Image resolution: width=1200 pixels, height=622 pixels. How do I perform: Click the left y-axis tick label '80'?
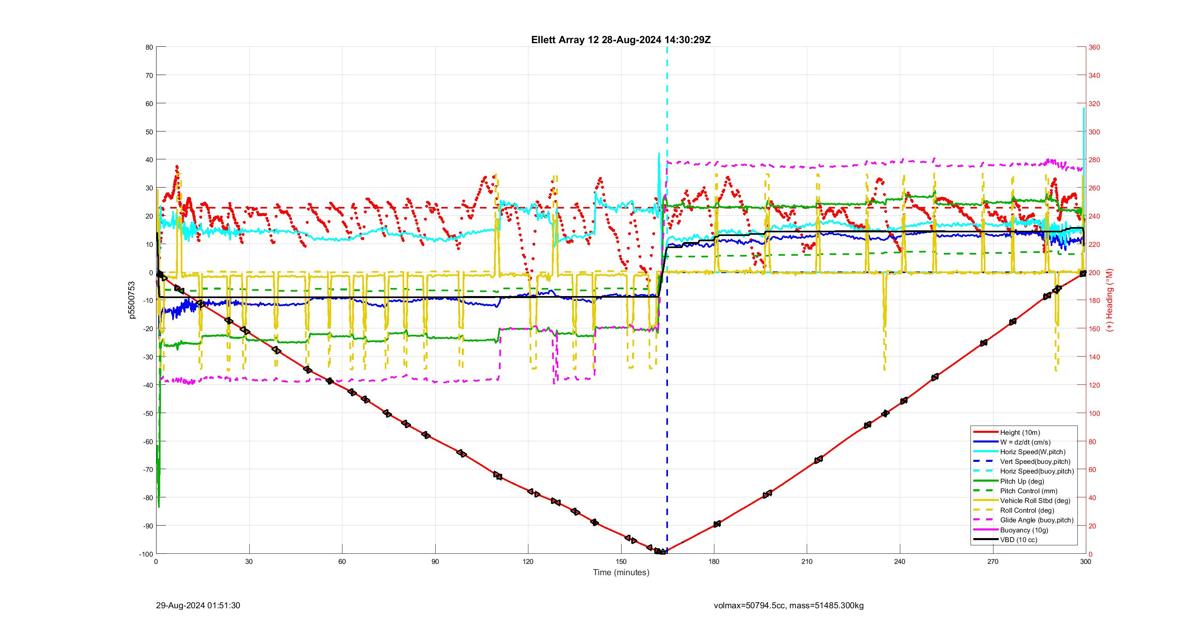(148, 47)
